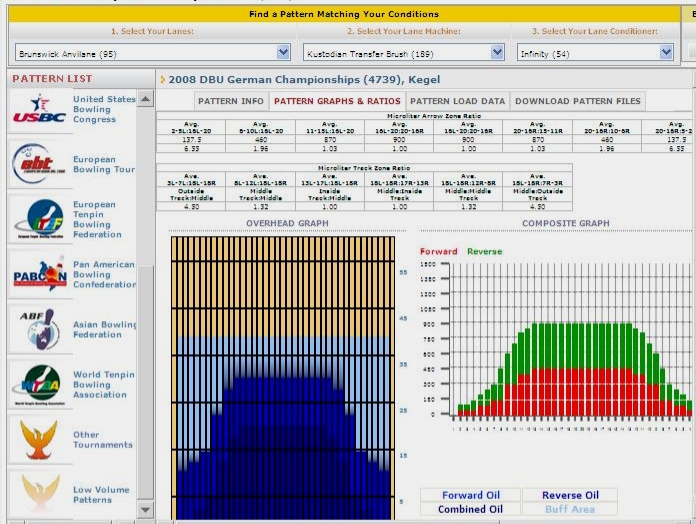Go to Download Pattern Files tab
The width and height of the screenshot is (696, 524).
pos(576,101)
